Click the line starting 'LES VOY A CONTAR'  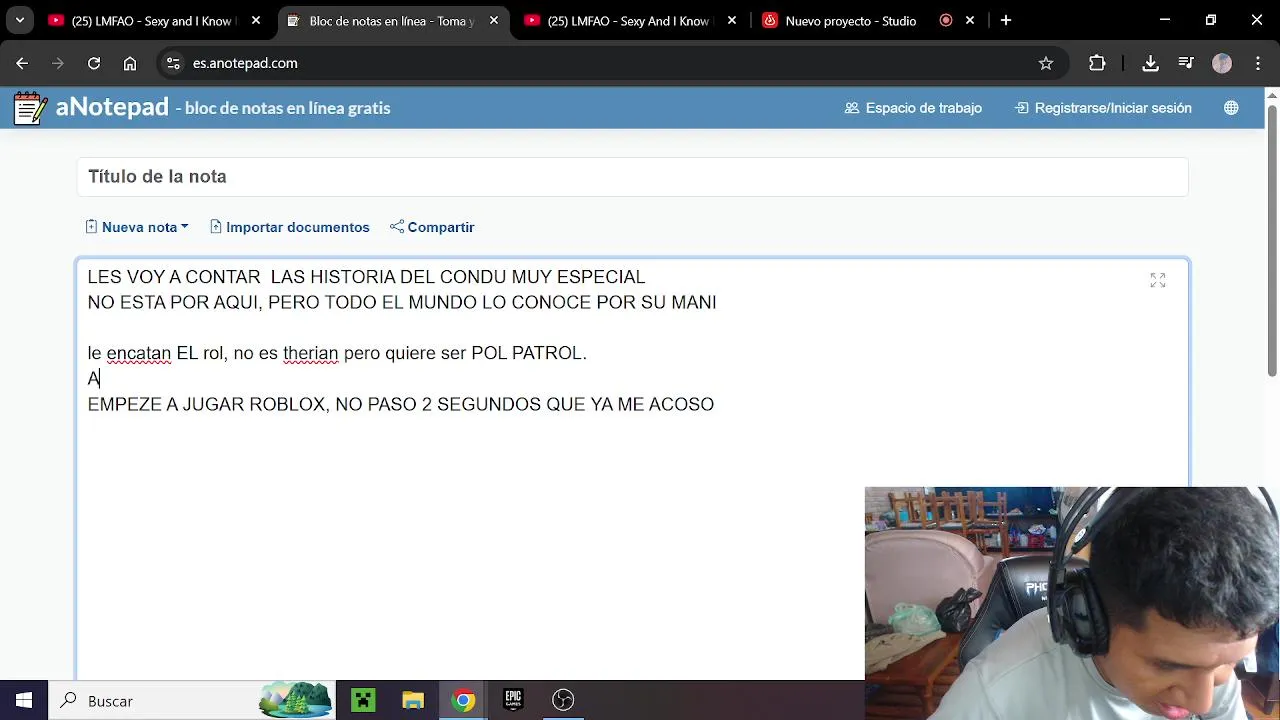(366, 277)
